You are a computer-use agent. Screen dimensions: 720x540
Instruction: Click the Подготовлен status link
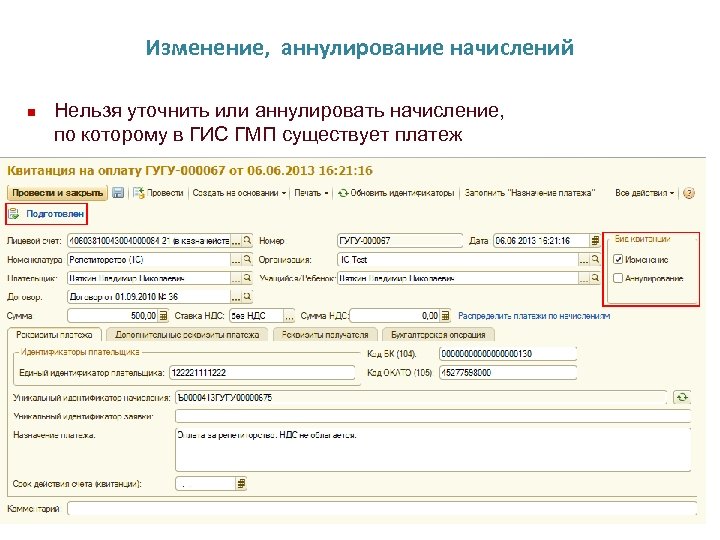click(55, 214)
